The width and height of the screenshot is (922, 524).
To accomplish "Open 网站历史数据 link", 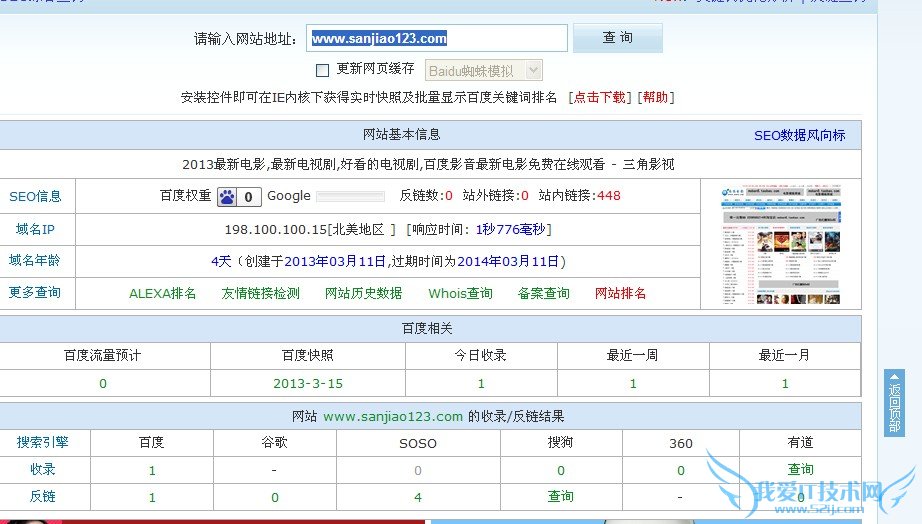I will 363,293.
